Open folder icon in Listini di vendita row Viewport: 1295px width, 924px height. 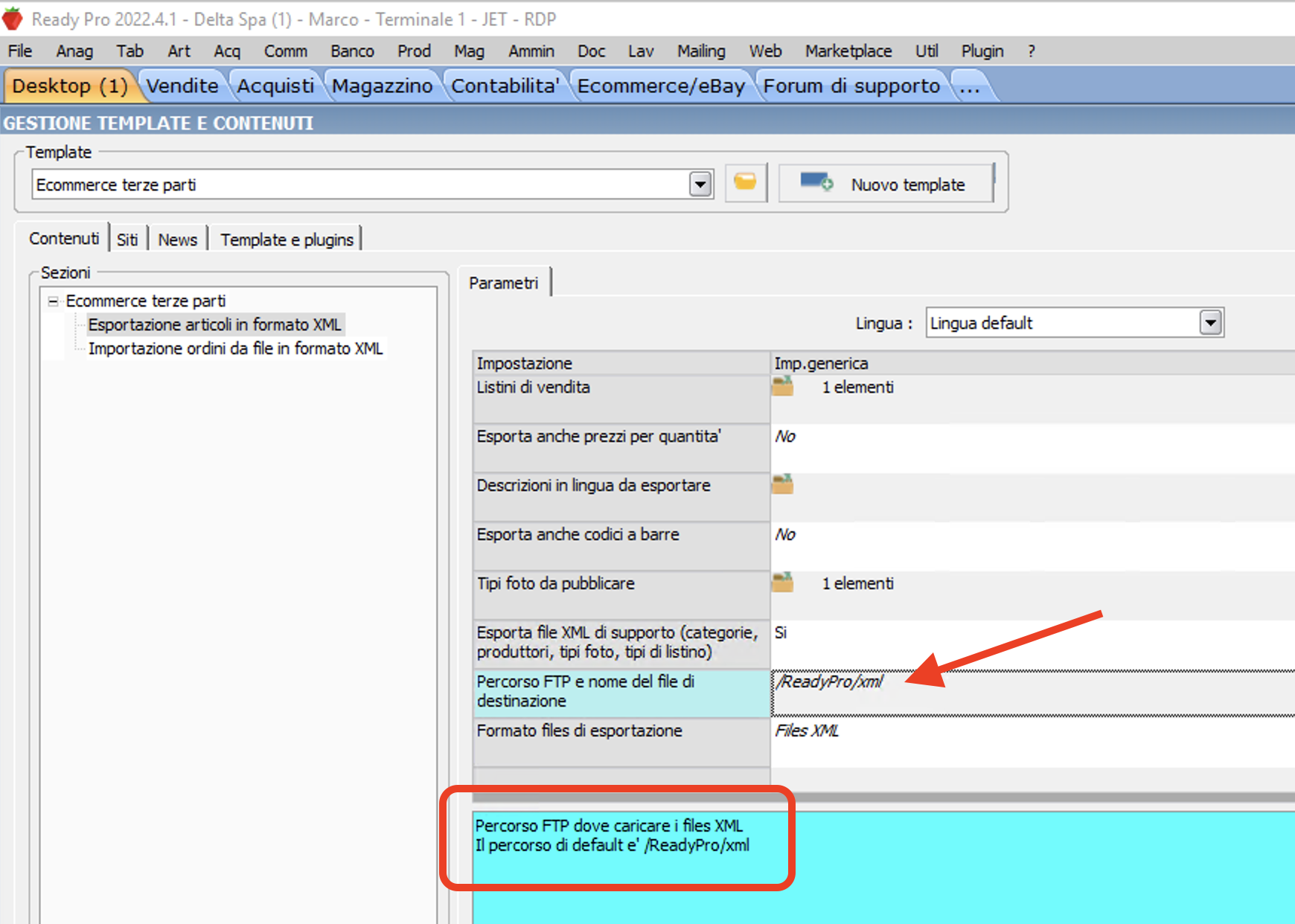[x=782, y=386]
